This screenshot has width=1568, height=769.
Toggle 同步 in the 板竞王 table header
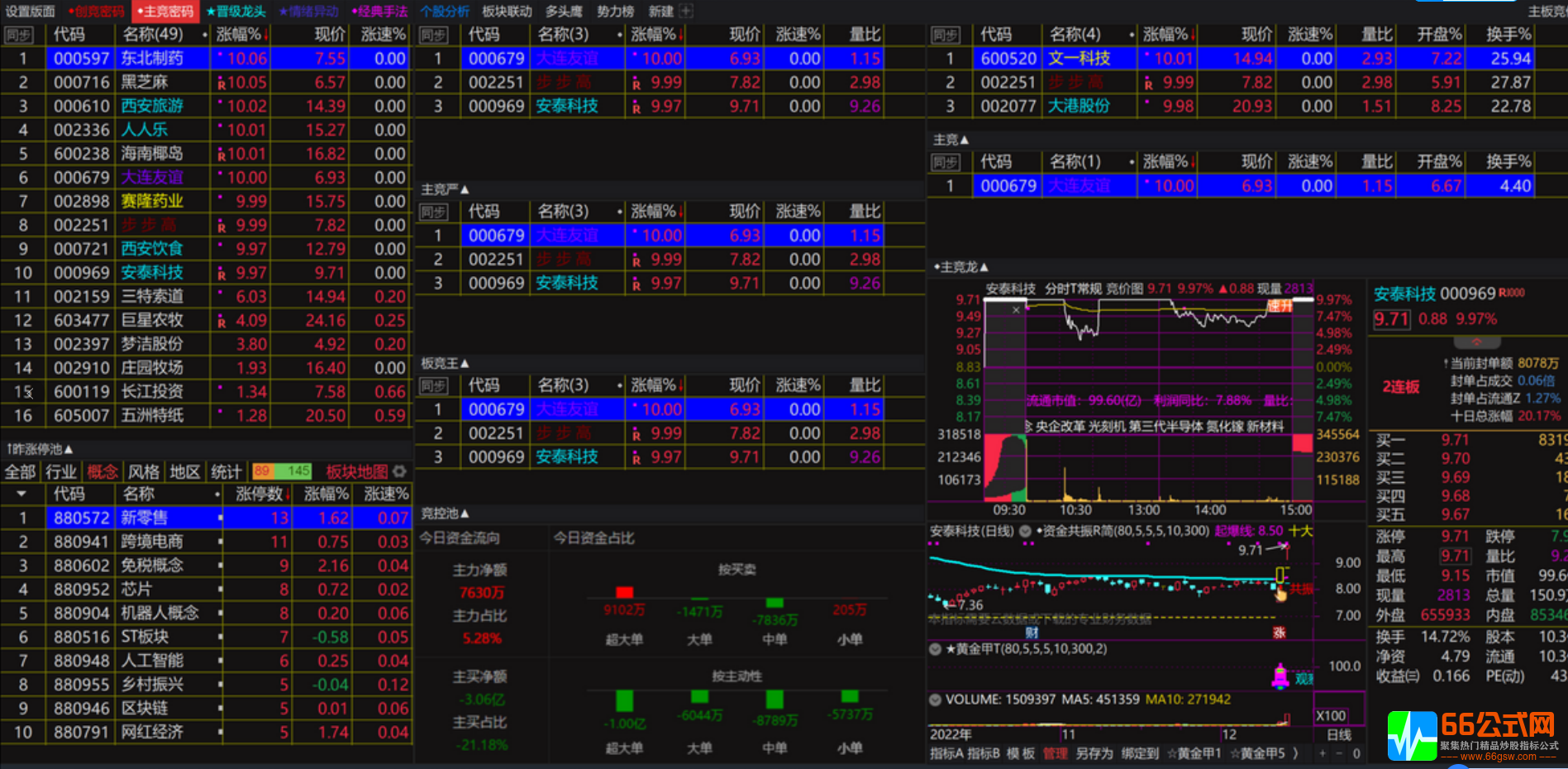(x=433, y=386)
